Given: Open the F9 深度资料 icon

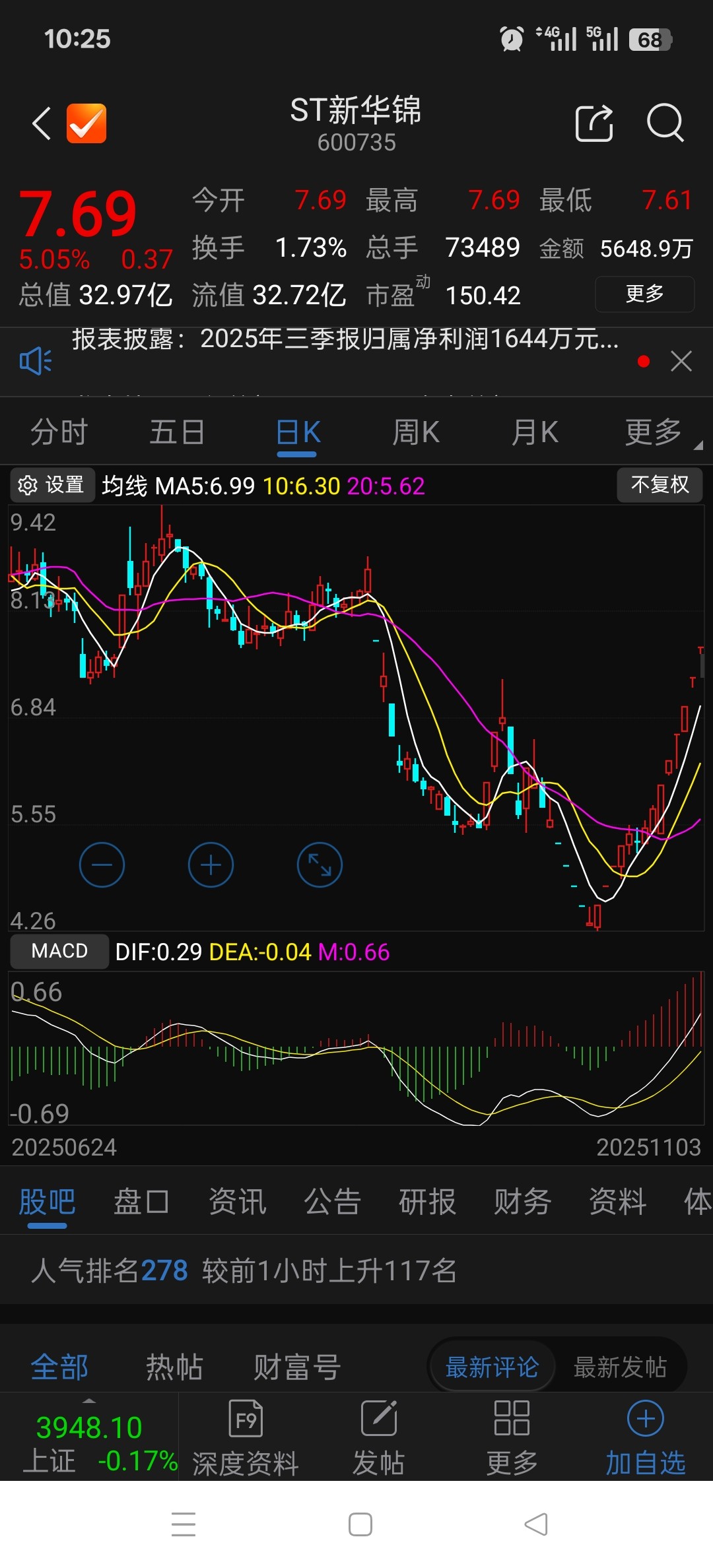Looking at the screenshot, I should (x=246, y=1418).
